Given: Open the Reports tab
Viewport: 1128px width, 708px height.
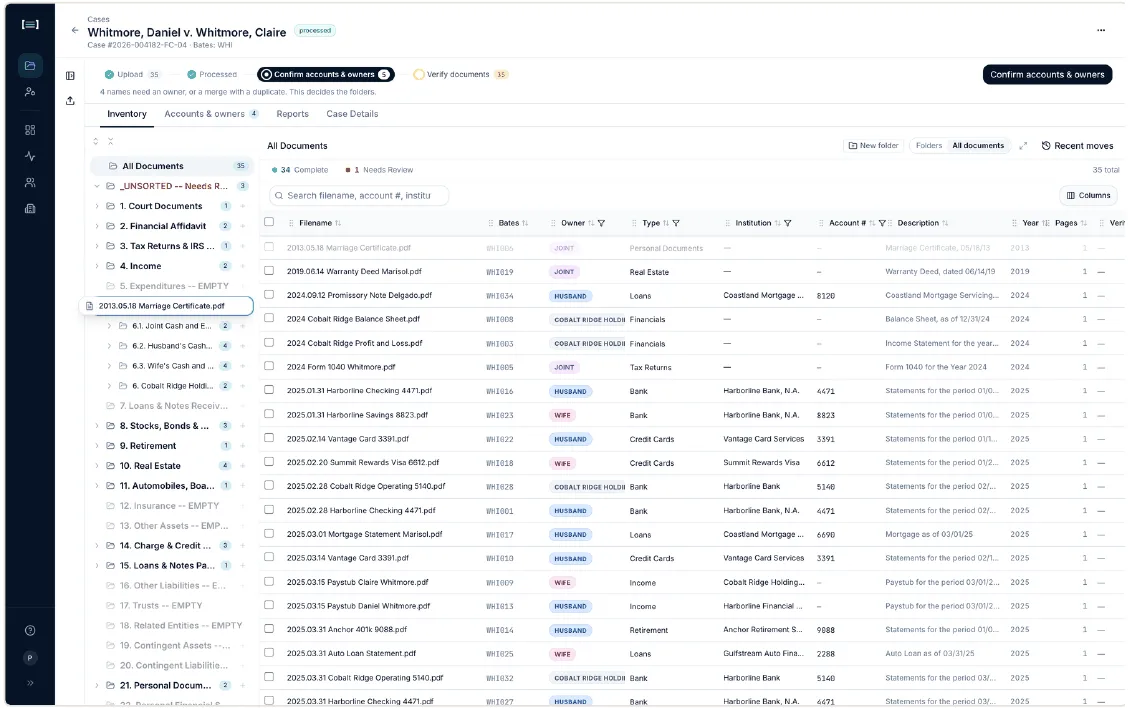Looking at the screenshot, I should [x=292, y=114].
